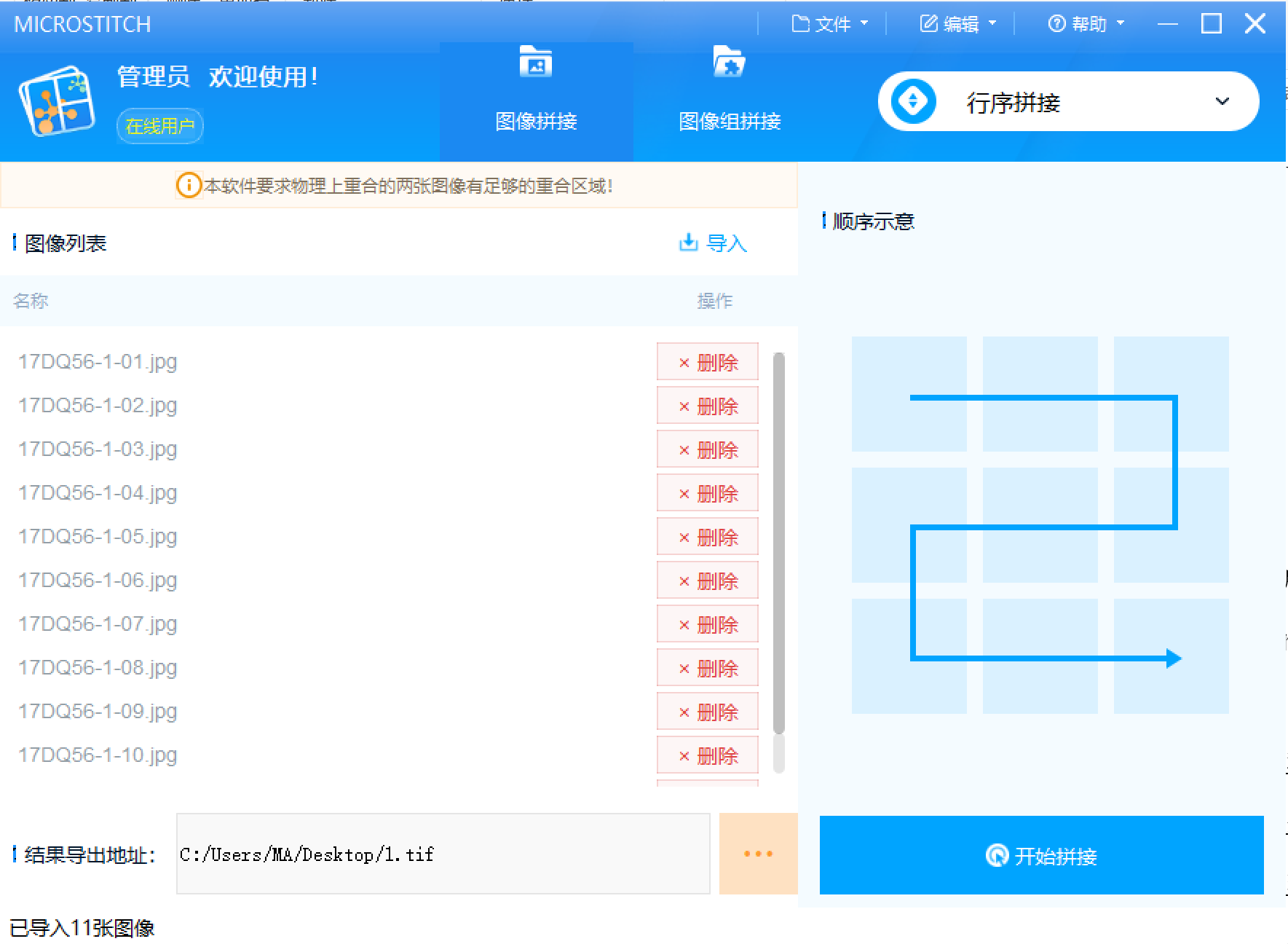
Task: Delete 17DQ56-1-05.jpg from the list
Action: pos(707,537)
